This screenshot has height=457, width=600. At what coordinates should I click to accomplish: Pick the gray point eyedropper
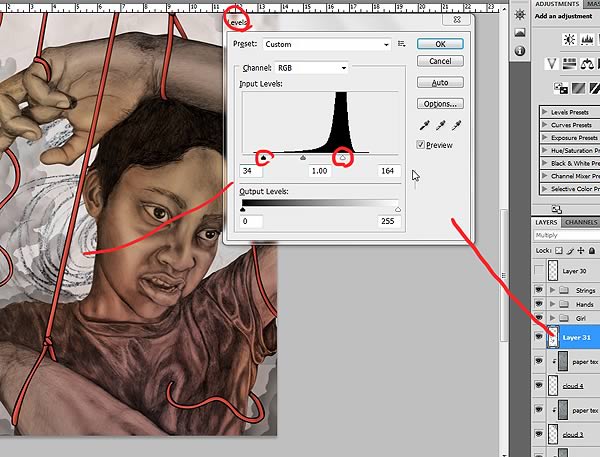(440, 125)
